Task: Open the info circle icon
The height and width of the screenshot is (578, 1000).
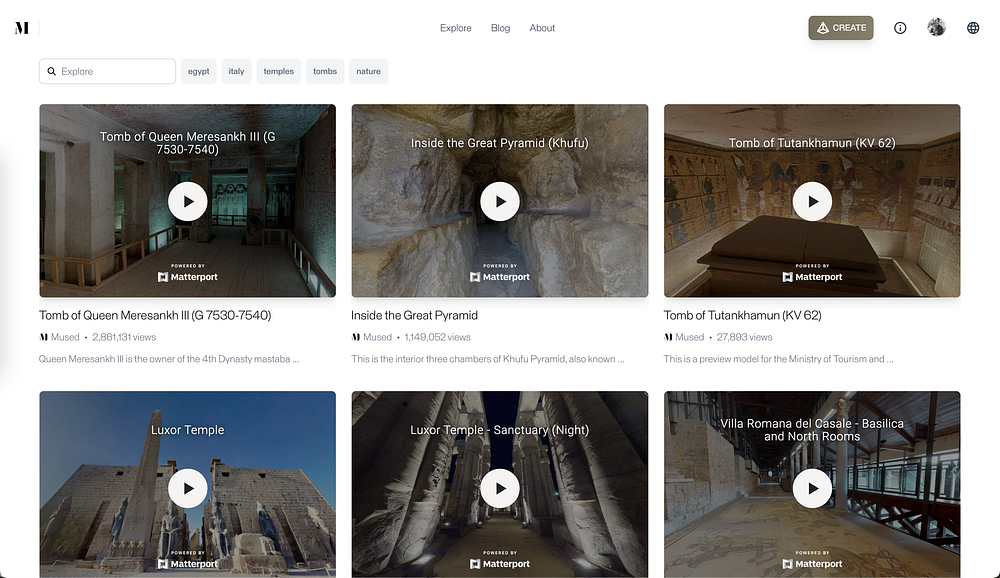Action: (x=900, y=28)
